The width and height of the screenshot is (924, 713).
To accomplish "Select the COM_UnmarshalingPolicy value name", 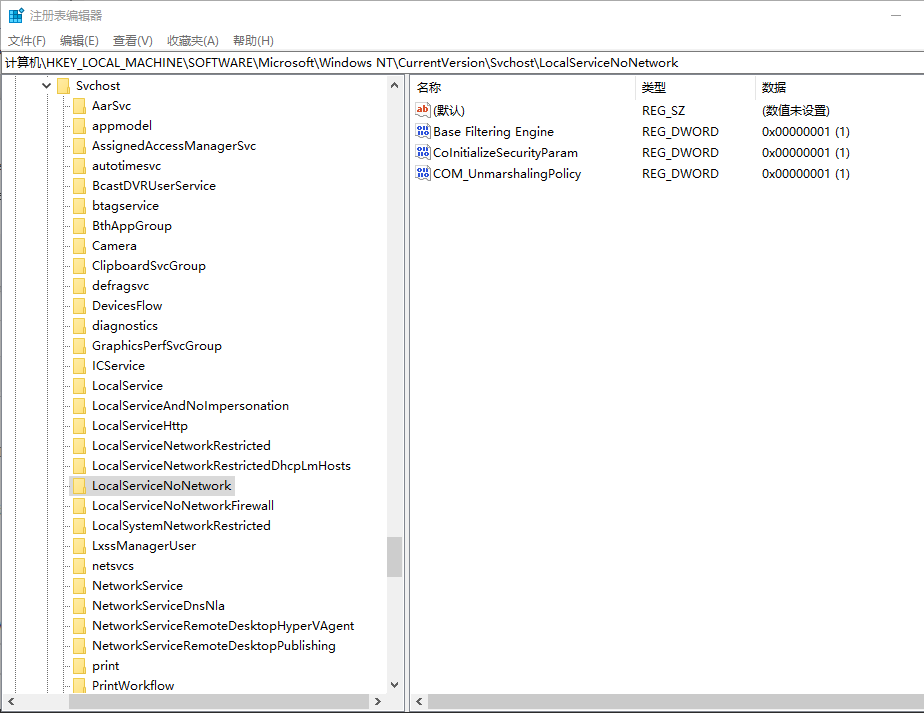I will point(507,174).
